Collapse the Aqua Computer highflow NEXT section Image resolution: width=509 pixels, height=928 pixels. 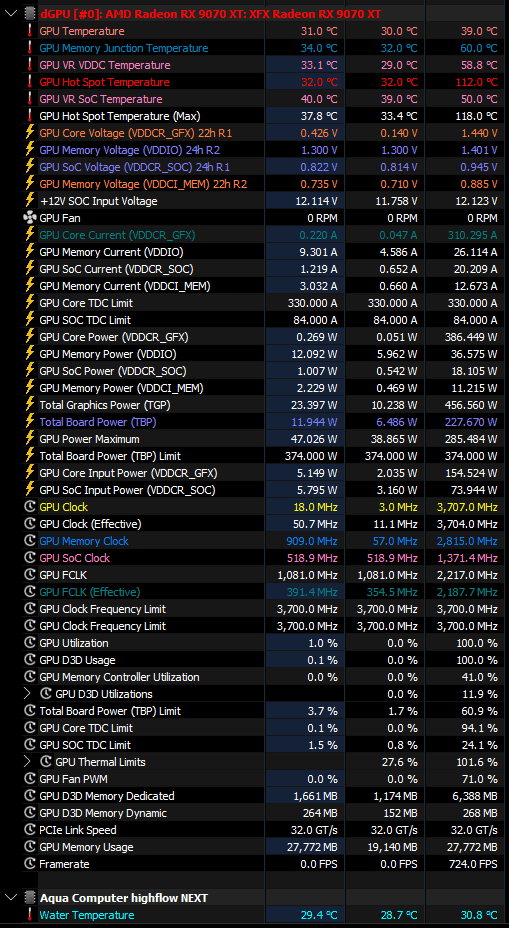click(x=9, y=898)
